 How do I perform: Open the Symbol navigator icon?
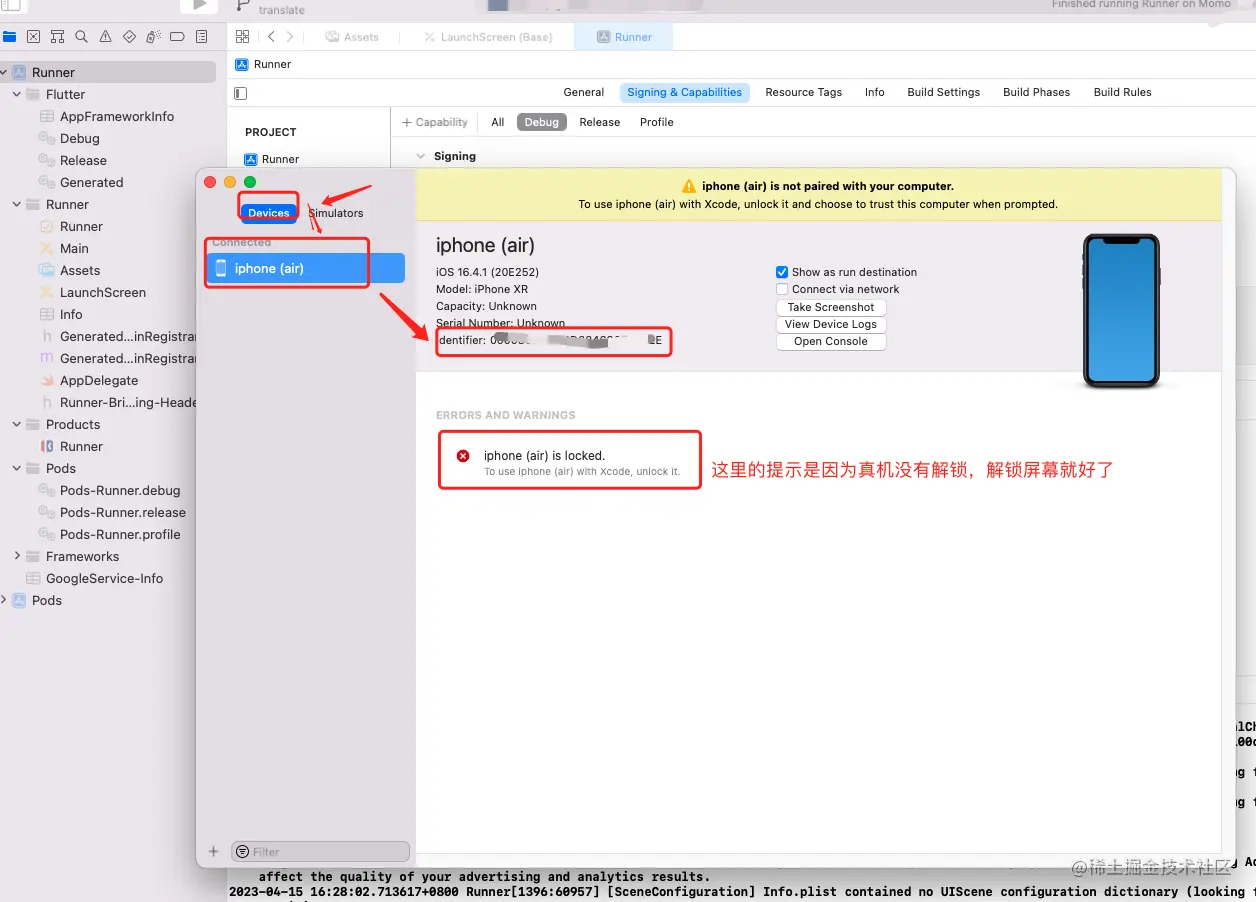(57, 37)
